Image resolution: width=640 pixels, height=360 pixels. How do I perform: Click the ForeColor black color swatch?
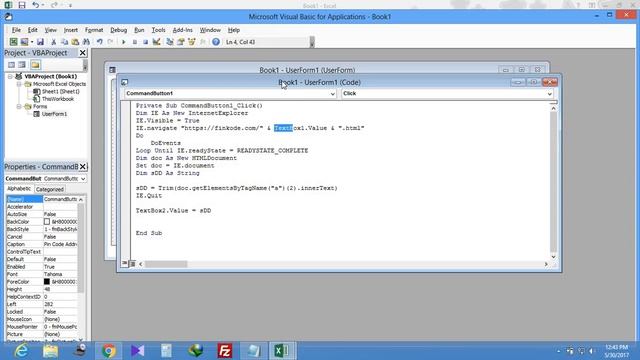tap(47, 282)
